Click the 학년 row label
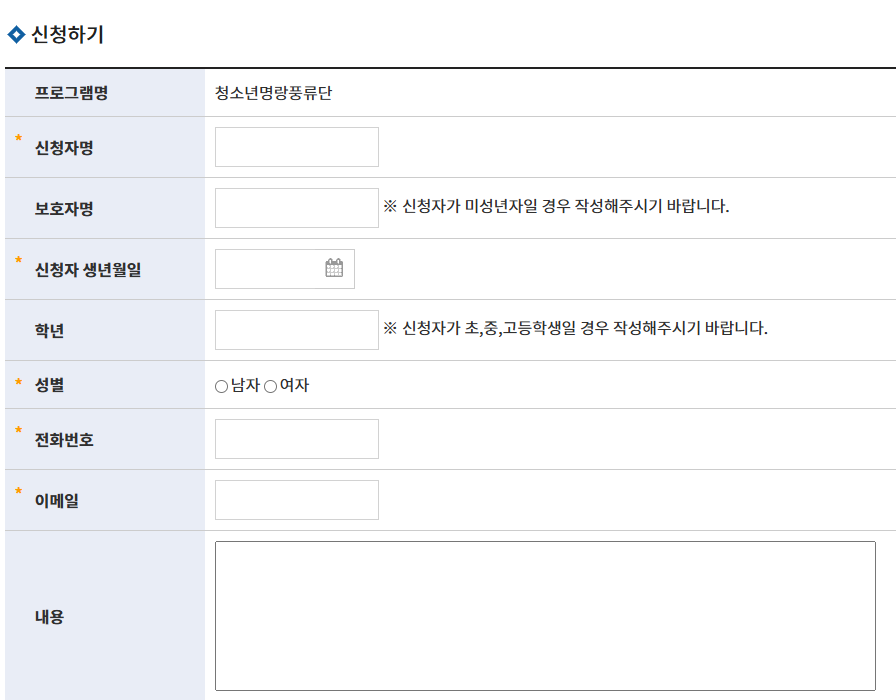This screenshot has width=896, height=700. coord(49,331)
